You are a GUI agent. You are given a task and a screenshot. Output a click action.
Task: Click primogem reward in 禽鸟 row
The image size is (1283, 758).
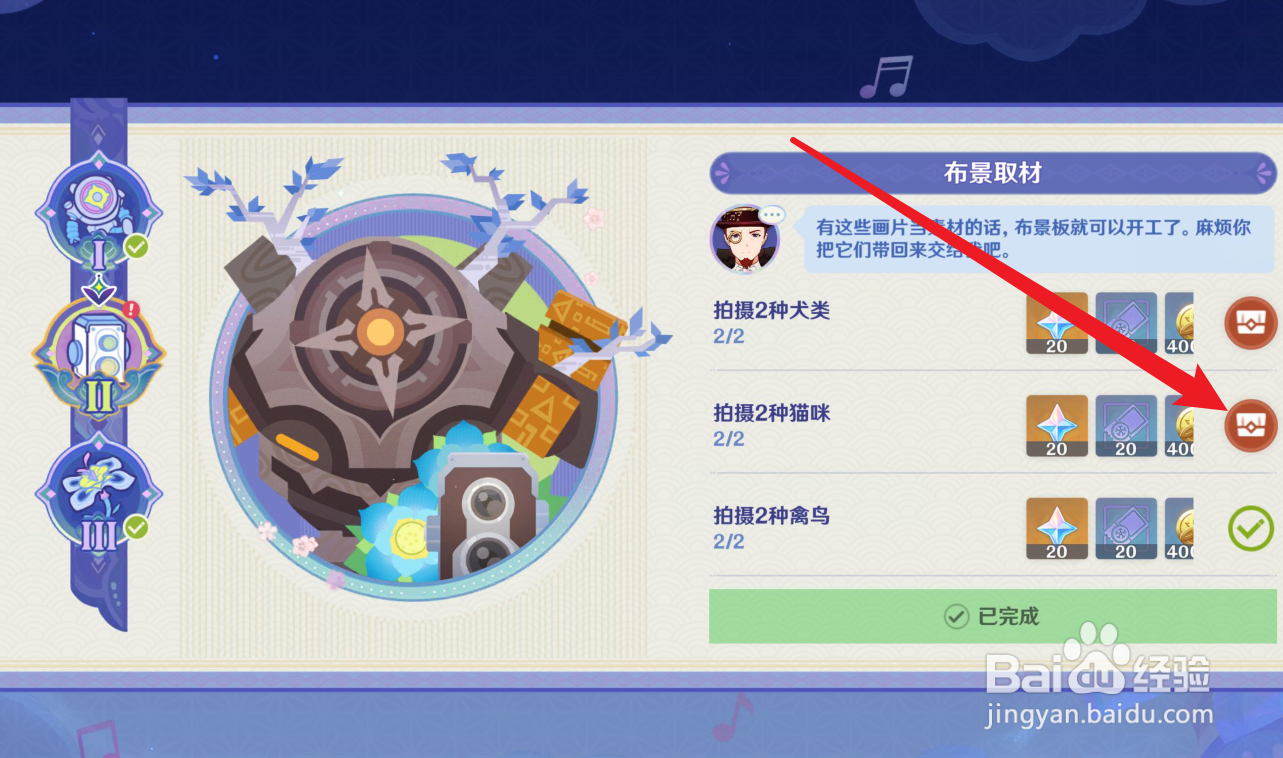point(1057,529)
